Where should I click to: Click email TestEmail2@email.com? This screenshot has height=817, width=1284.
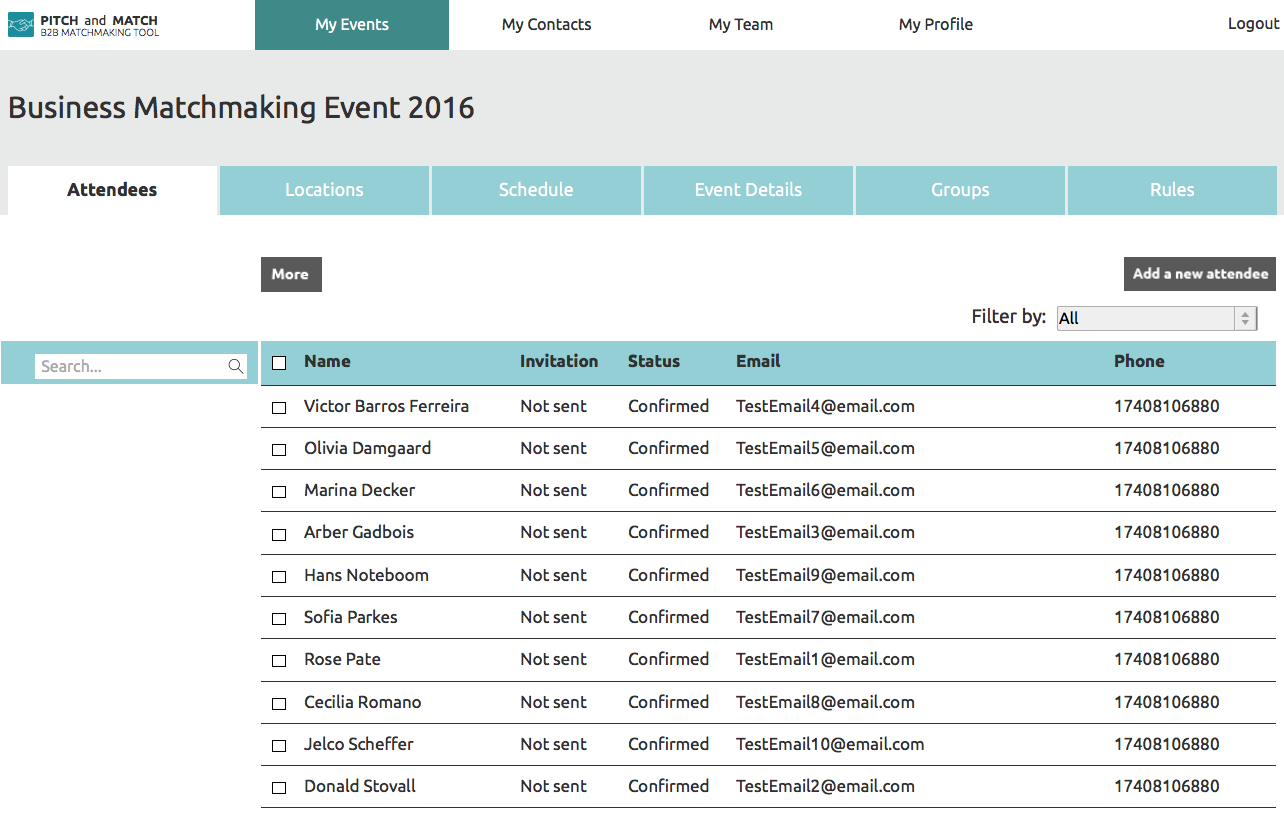(x=825, y=786)
